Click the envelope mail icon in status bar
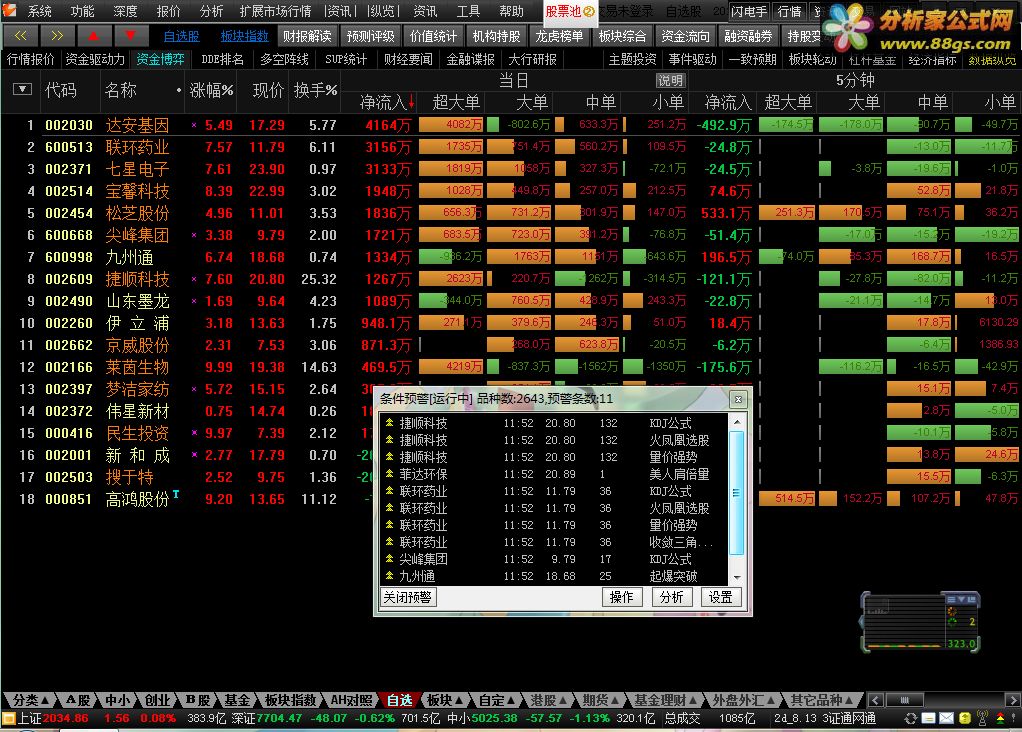This screenshot has height=732, width=1022. click(x=946, y=718)
